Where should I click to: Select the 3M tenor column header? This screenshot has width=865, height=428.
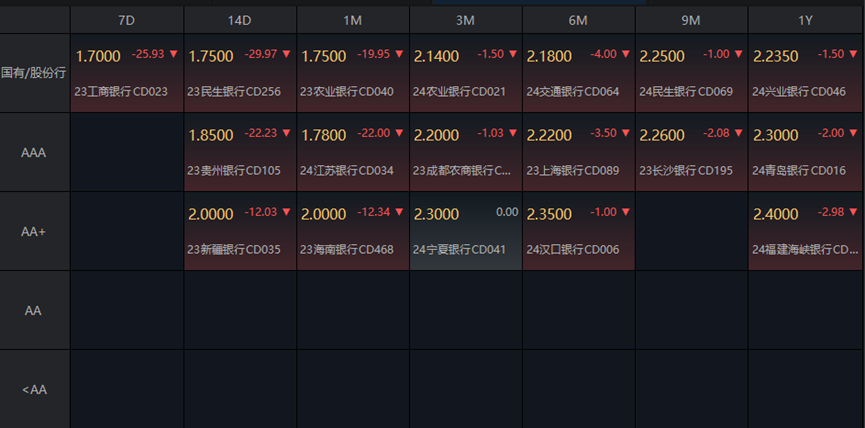(x=465, y=20)
